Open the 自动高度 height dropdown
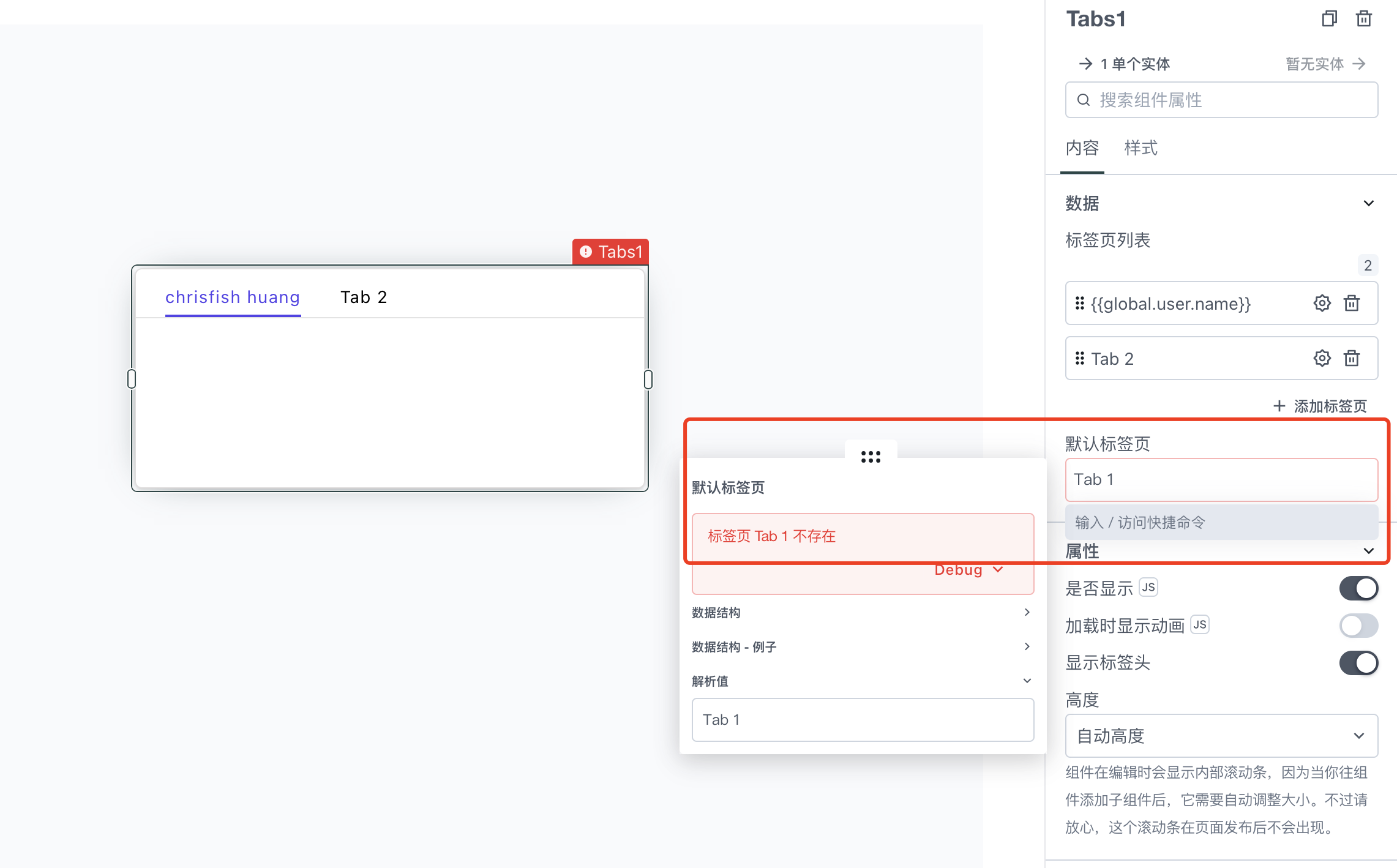The height and width of the screenshot is (868, 1397). 1221,736
